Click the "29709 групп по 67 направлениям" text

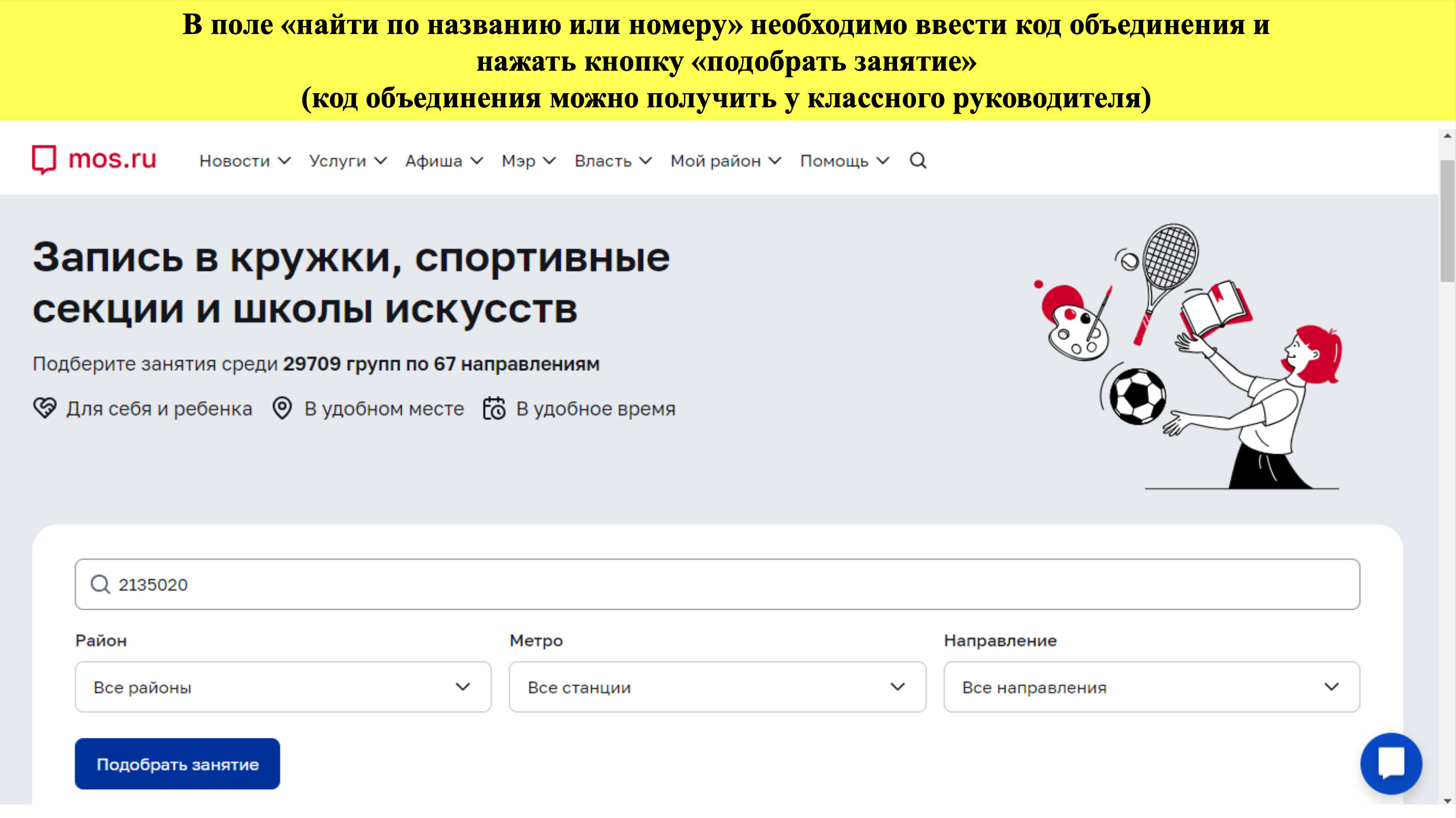442,363
